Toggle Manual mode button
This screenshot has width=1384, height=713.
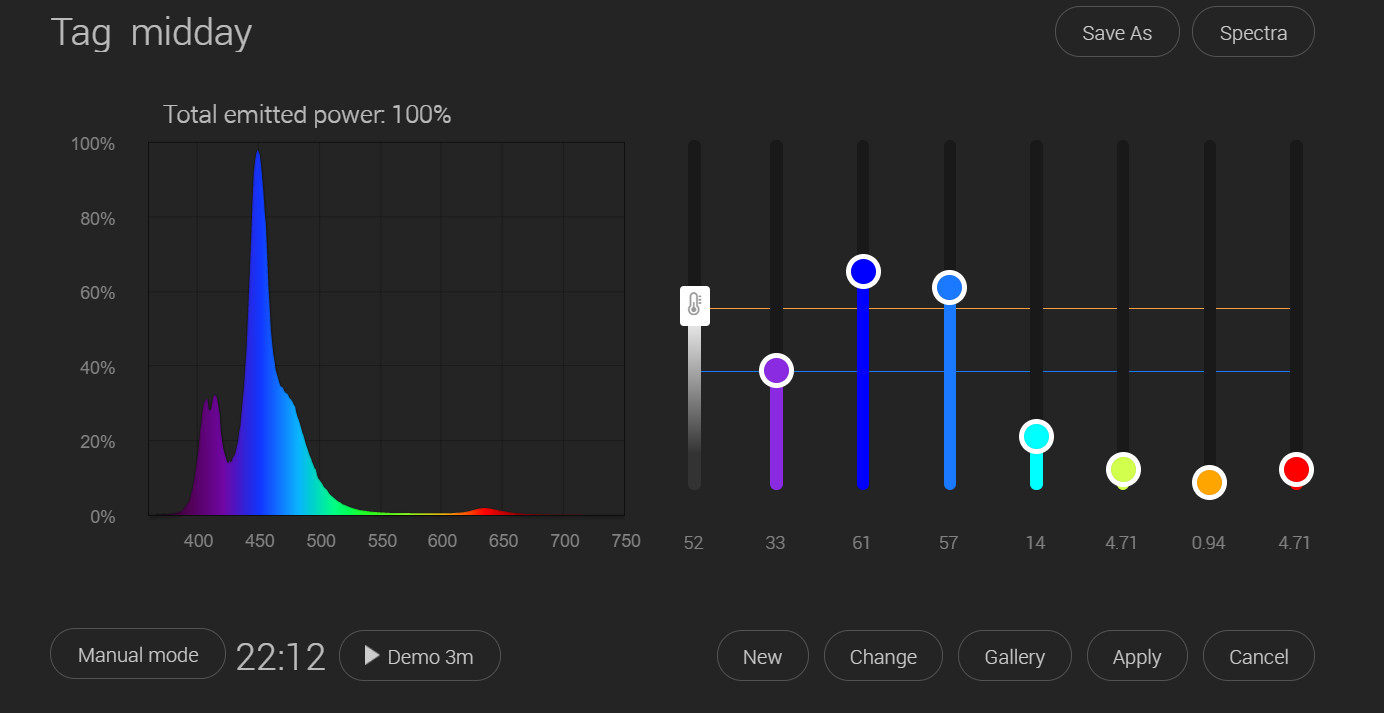pyautogui.click(x=138, y=655)
